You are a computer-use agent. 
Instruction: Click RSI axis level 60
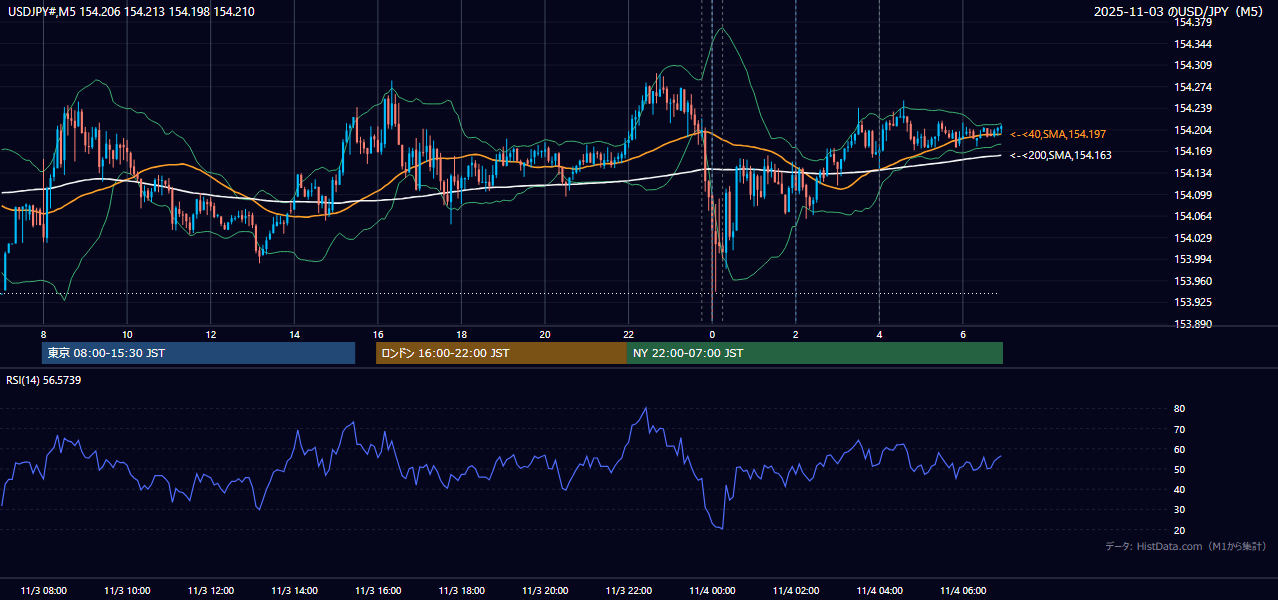point(1180,449)
